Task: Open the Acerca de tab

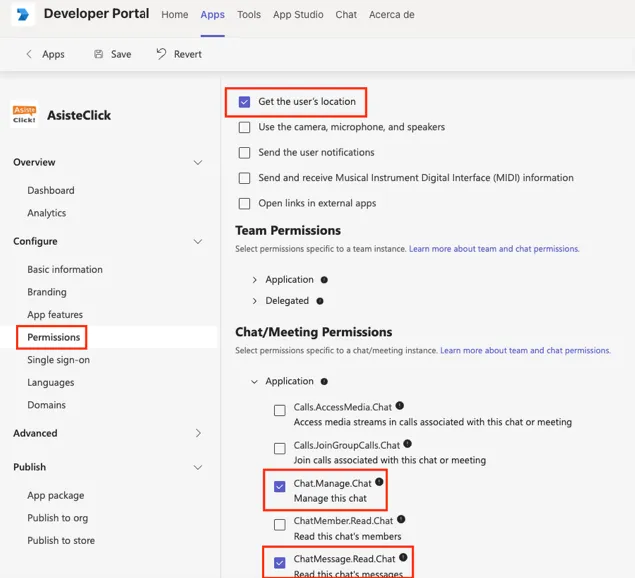Action: (392, 15)
